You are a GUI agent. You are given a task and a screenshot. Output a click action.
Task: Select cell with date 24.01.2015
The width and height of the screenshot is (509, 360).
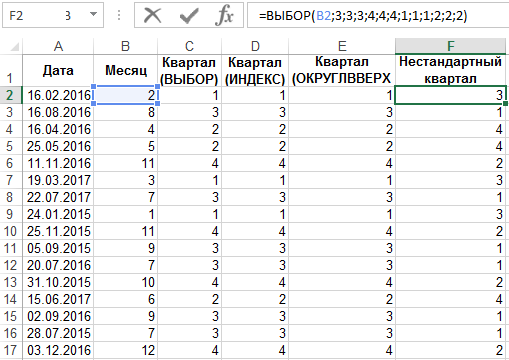tap(58, 214)
